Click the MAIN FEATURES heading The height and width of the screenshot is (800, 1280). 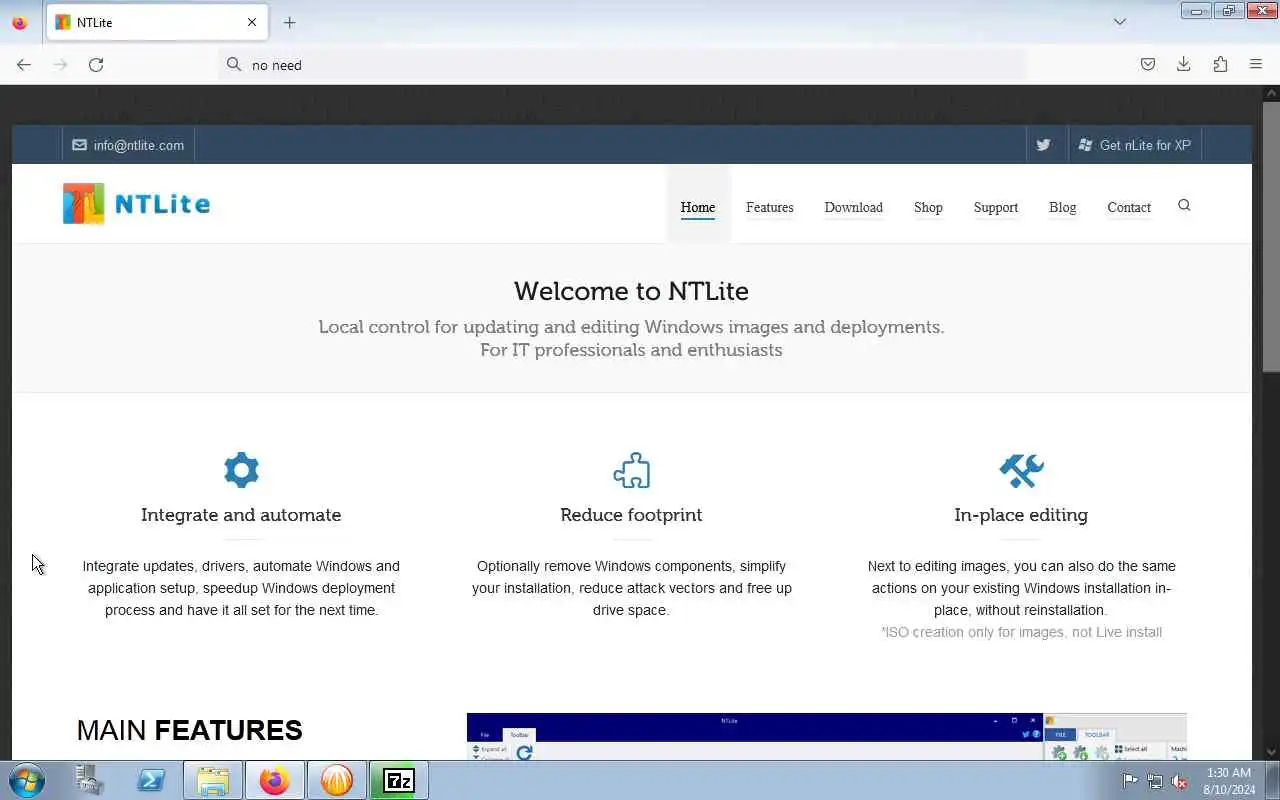pos(189,730)
